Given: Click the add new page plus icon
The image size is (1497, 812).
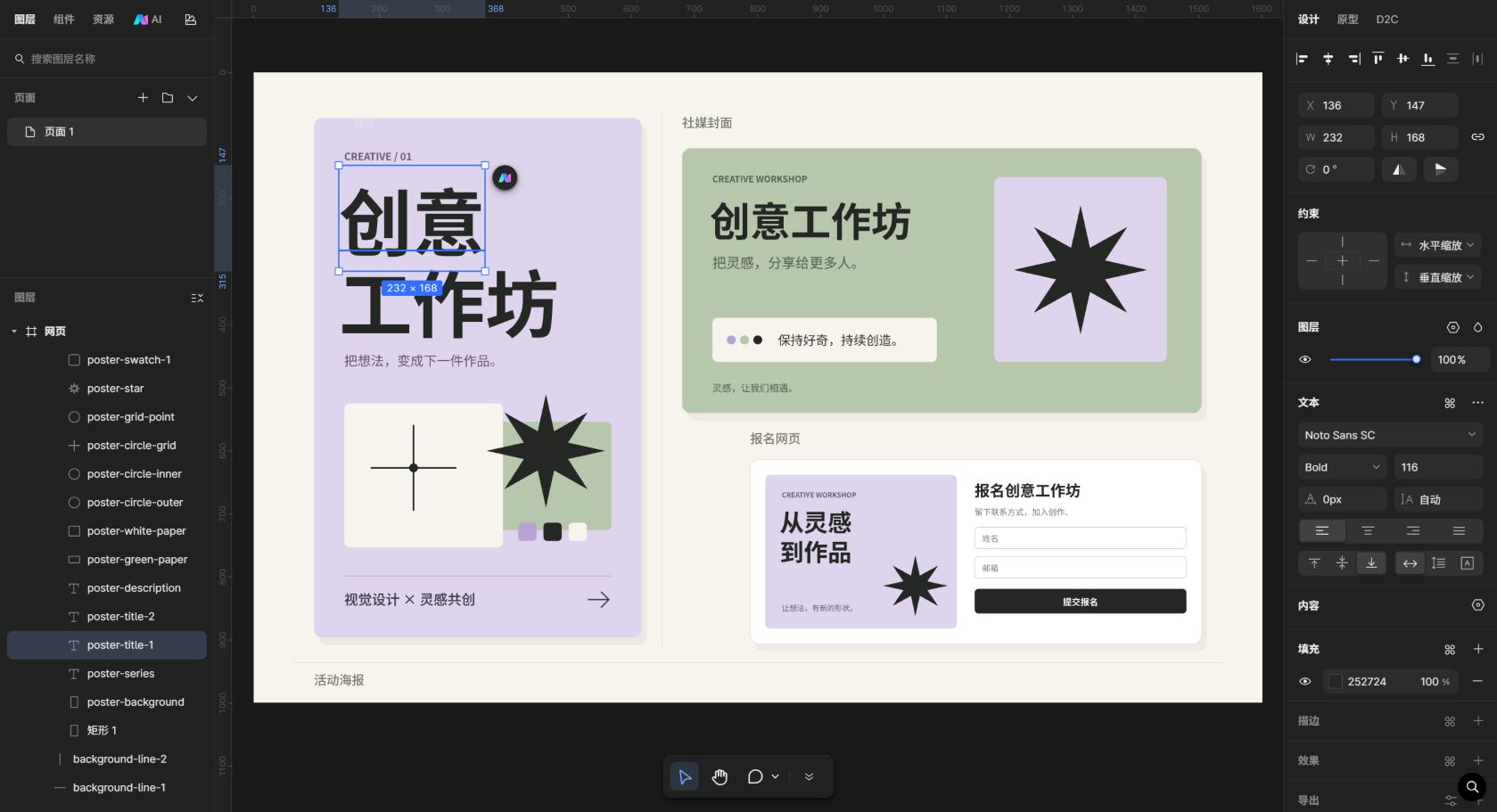Looking at the screenshot, I should (x=143, y=98).
